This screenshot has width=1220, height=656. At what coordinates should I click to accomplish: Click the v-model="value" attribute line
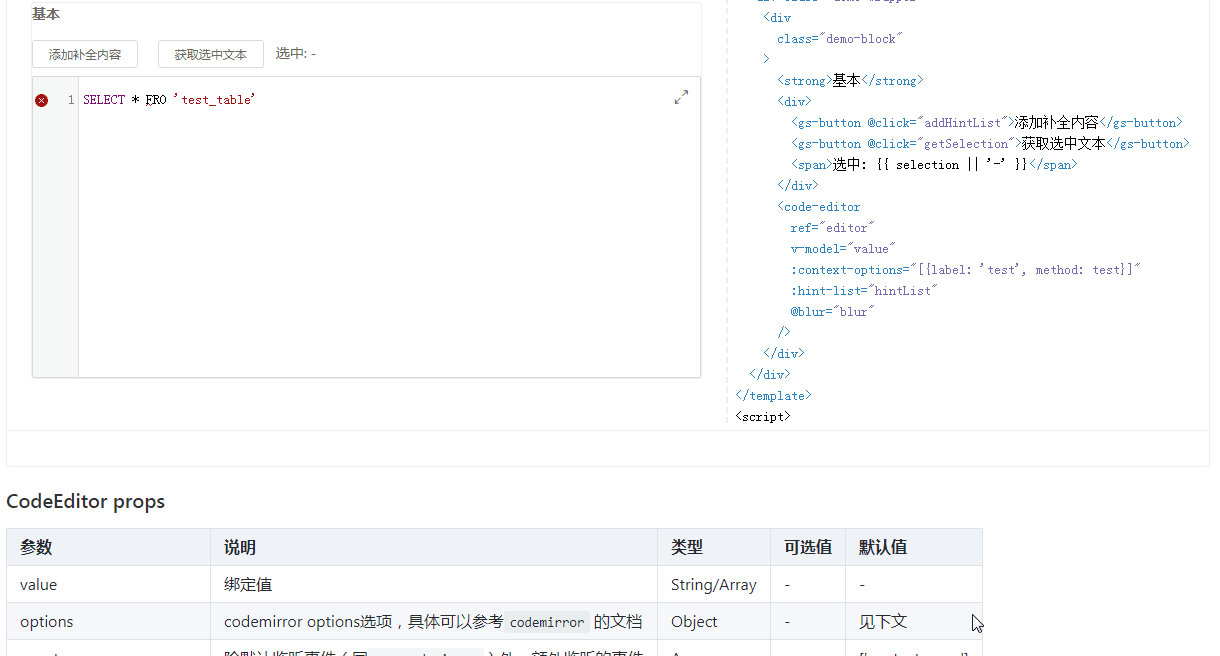pos(843,249)
